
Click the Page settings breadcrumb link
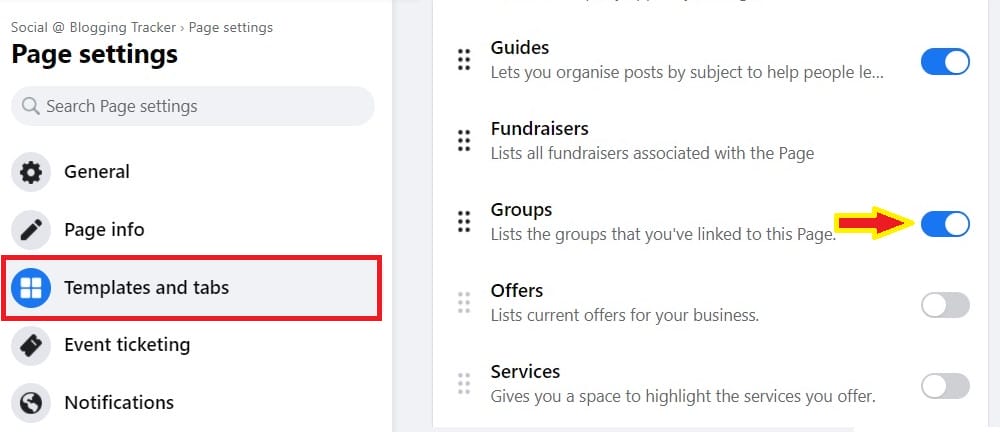(231, 27)
